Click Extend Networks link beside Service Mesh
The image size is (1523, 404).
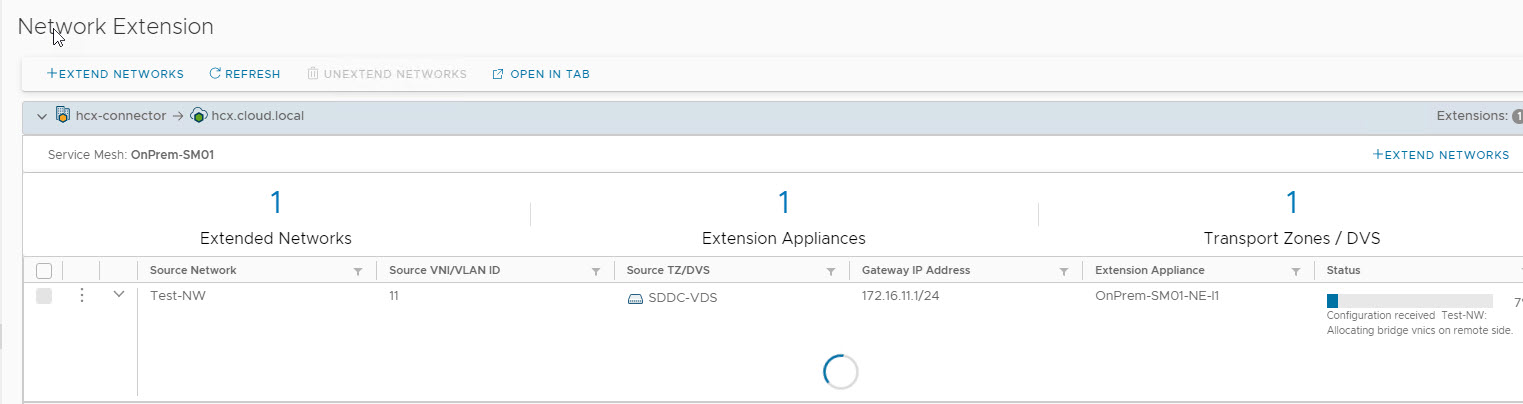(x=1440, y=155)
